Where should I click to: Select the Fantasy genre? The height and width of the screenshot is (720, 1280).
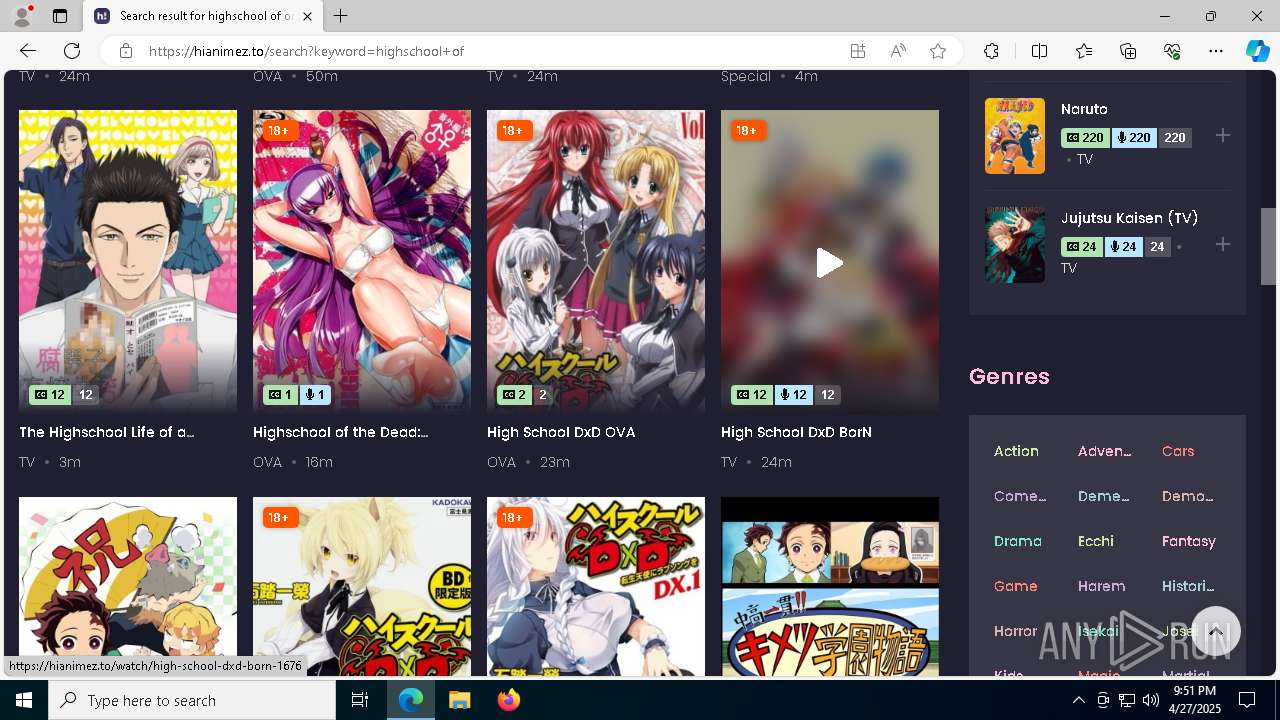1189,541
